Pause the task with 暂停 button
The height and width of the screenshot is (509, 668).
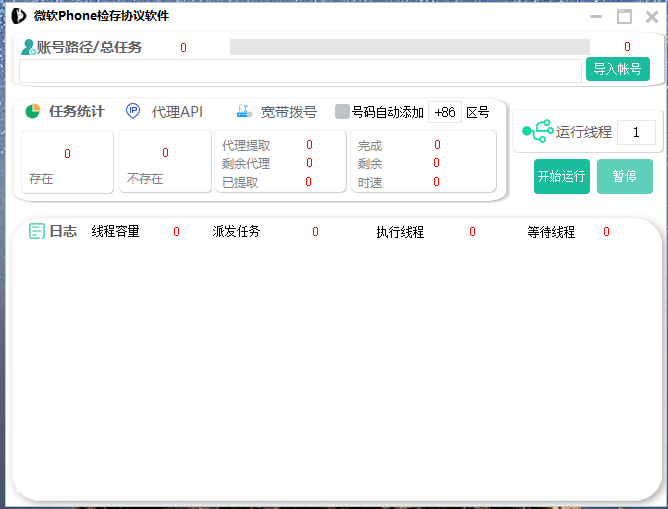(624, 176)
